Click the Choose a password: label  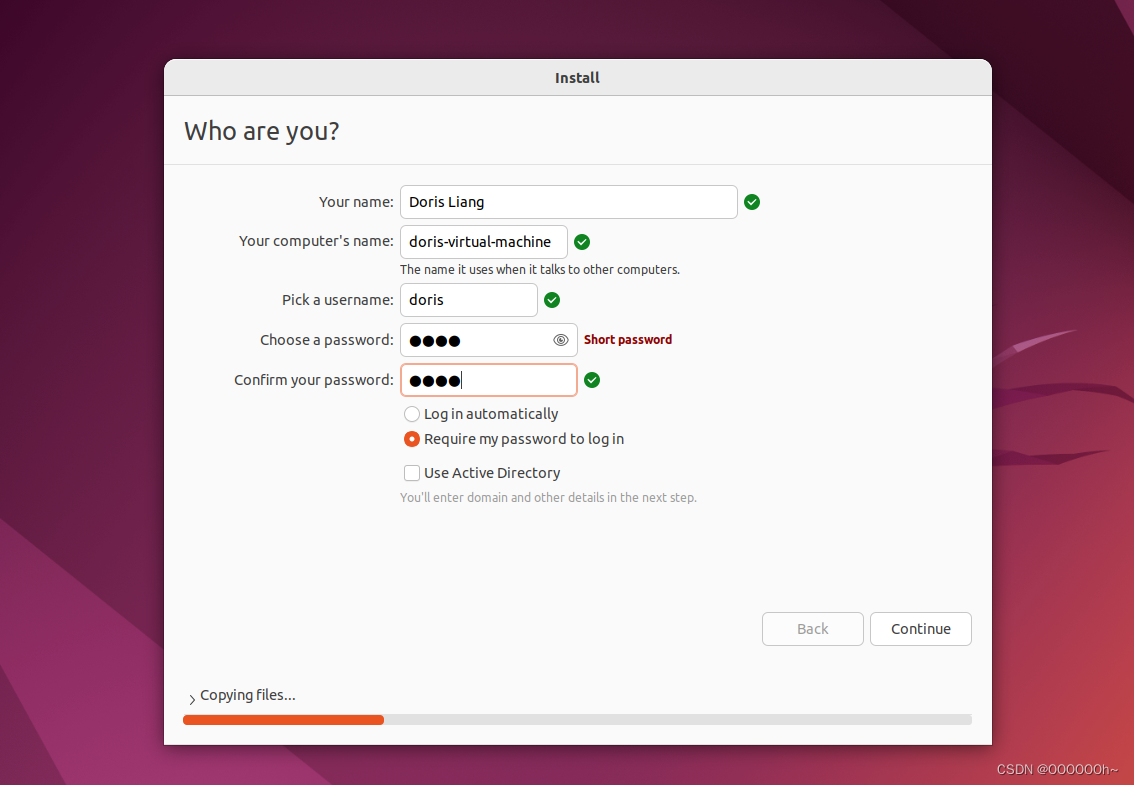pos(327,340)
